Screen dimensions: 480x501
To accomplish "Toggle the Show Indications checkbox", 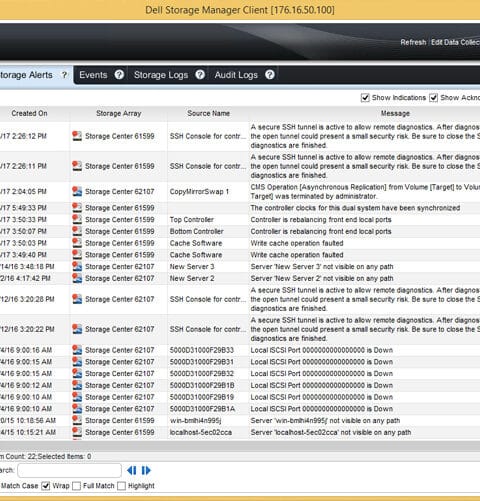I will [365, 98].
